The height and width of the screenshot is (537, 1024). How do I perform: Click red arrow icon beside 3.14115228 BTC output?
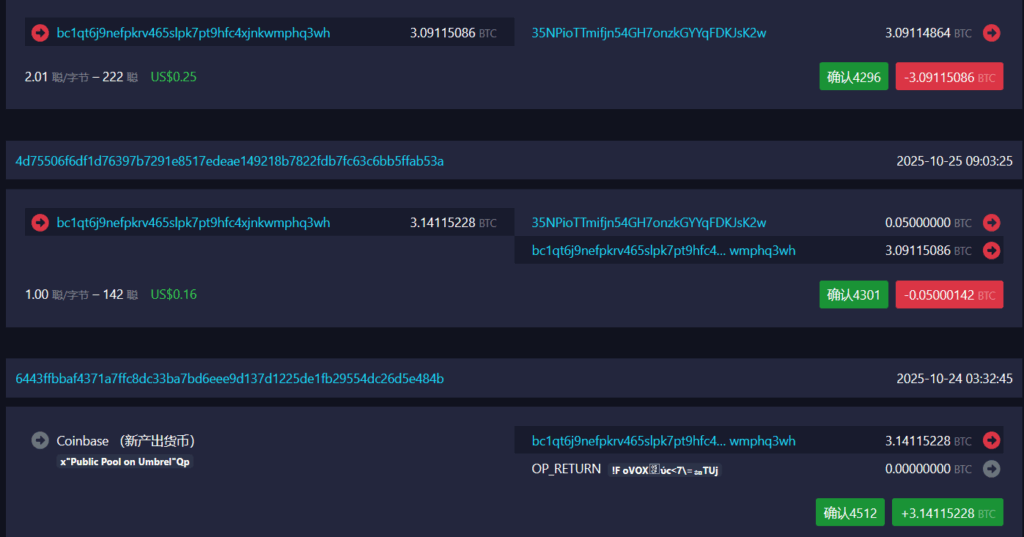(x=991, y=440)
